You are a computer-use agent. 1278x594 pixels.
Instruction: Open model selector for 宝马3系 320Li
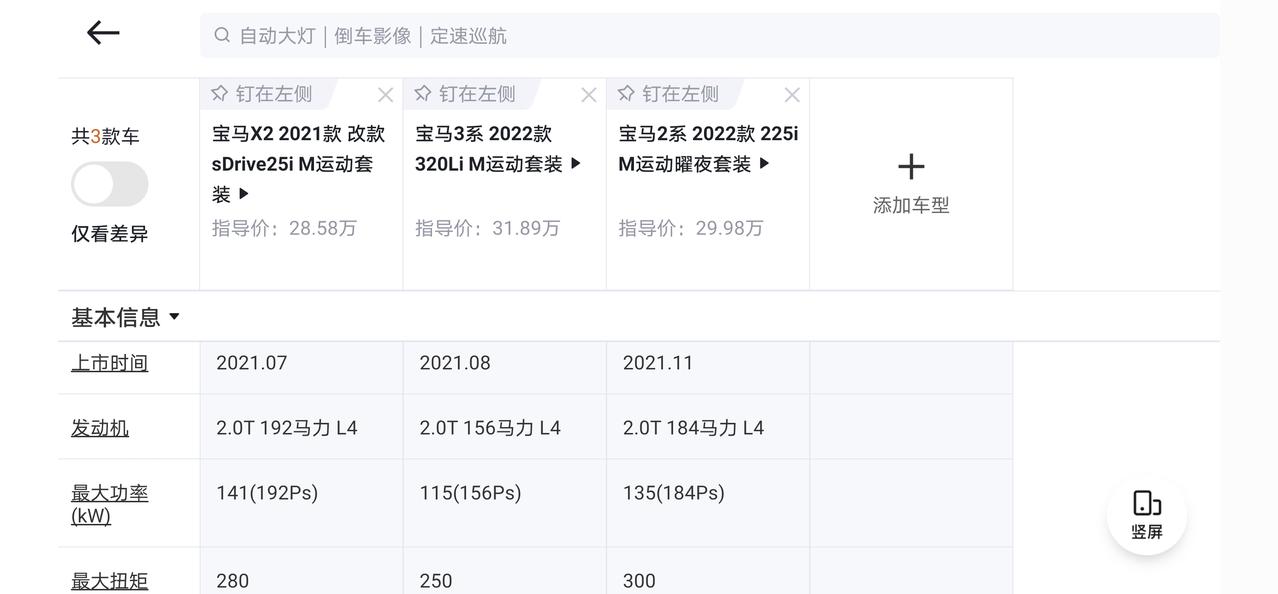pos(498,148)
